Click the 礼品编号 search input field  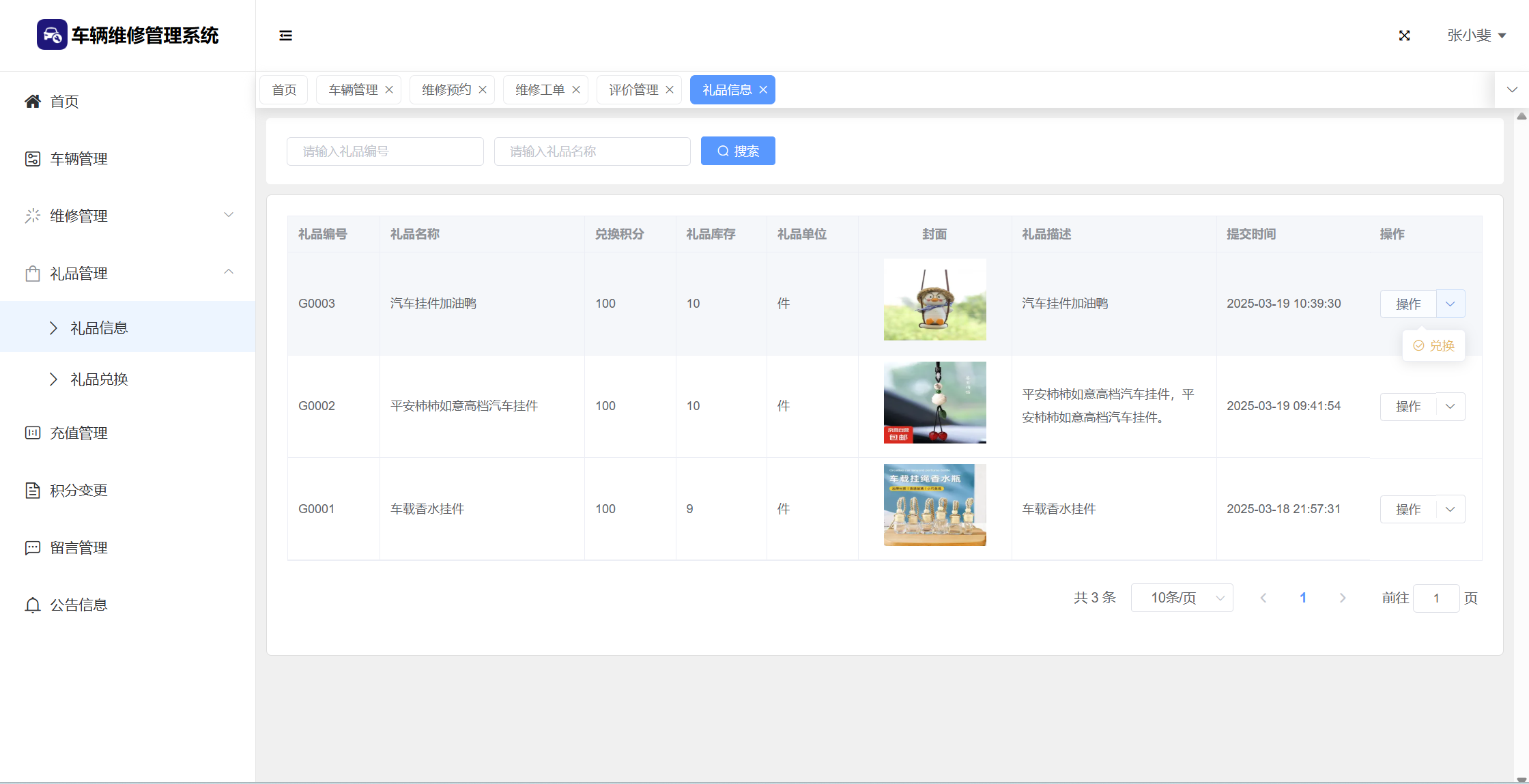point(385,151)
